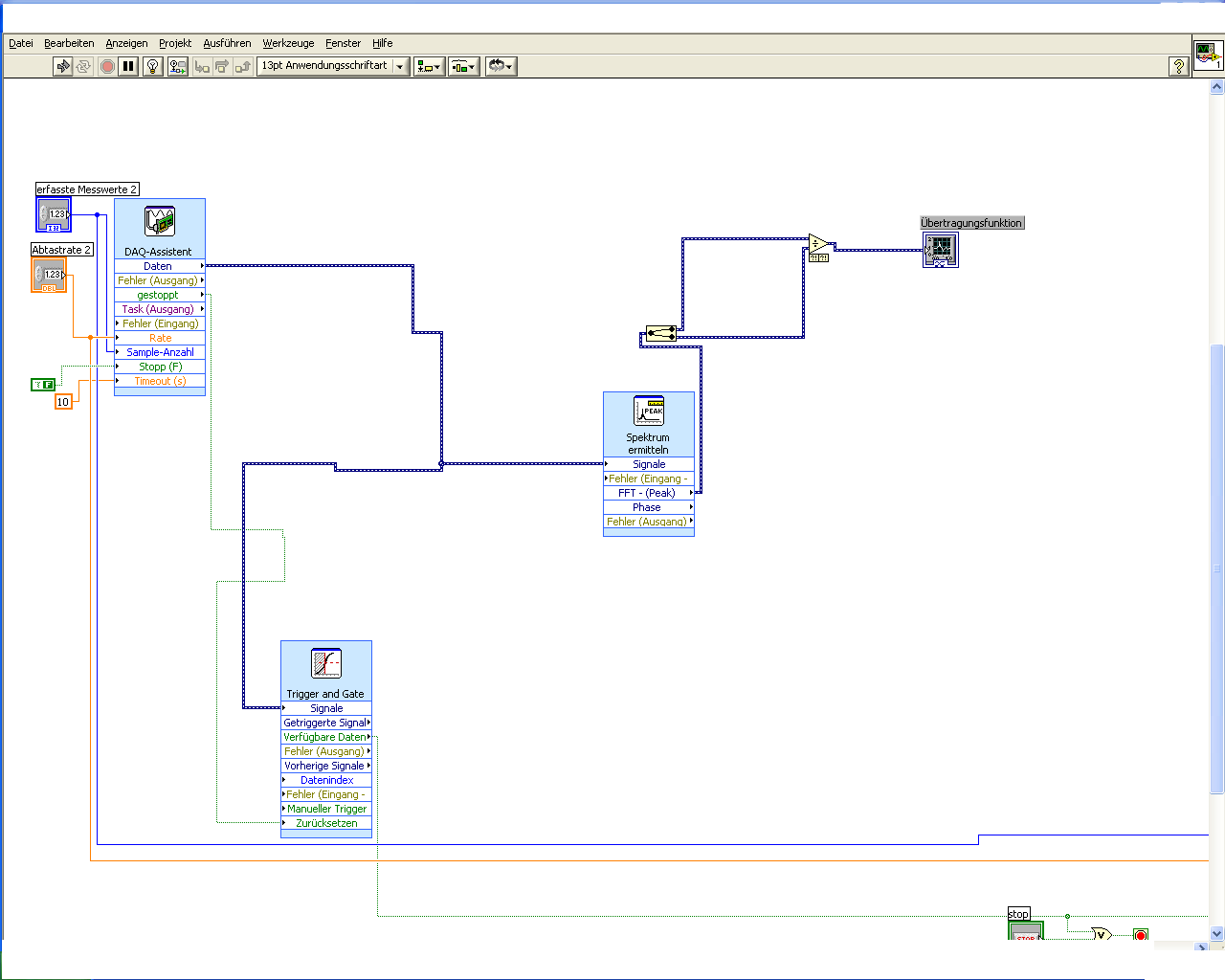Open the 13pt Anwendungsschriftart font dropdown
Screen dimensions: 1225x980
pyautogui.click(x=333, y=66)
